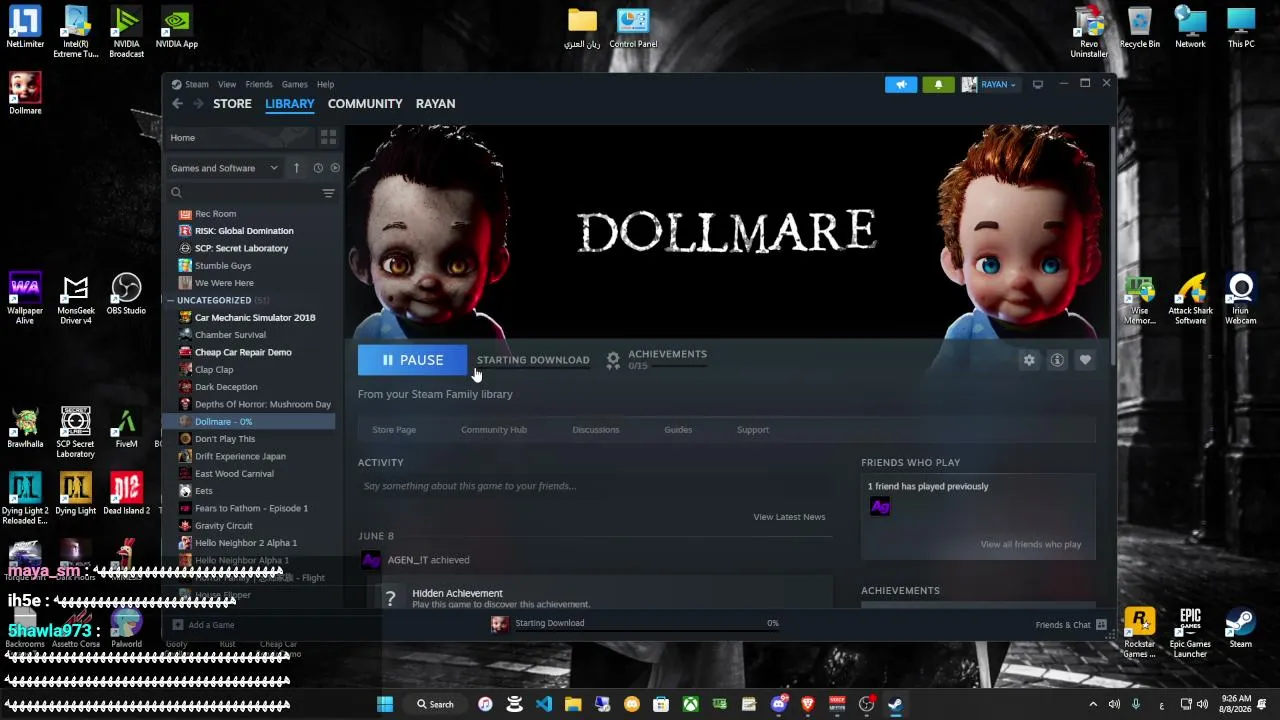This screenshot has width=1280, height=720.
Task: Open the Dollmare Community Hub link
Action: tap(494, 430)
